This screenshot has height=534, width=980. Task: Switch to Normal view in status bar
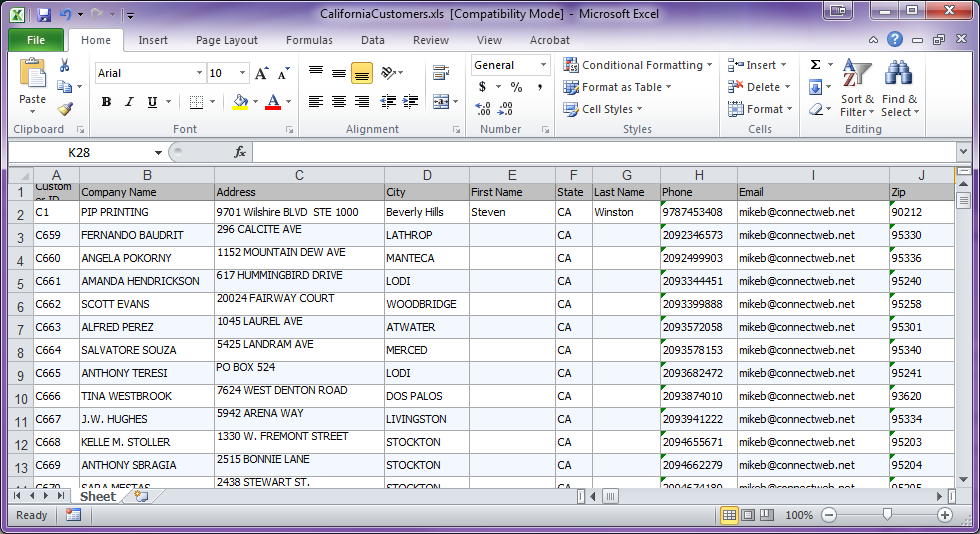729,515
